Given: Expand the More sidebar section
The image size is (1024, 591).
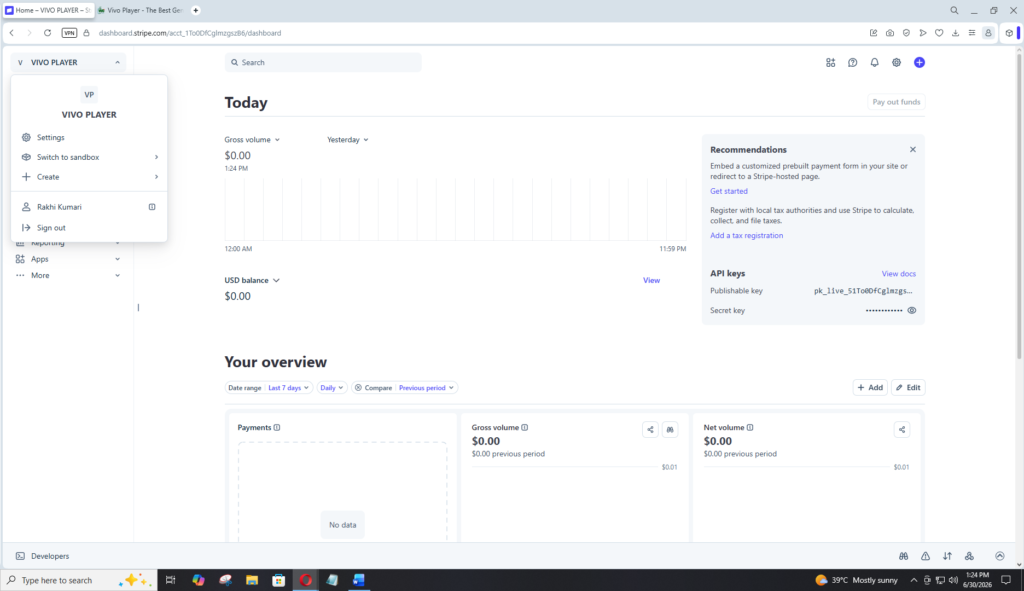Looking at the screenshot, I should pos(68,276).
